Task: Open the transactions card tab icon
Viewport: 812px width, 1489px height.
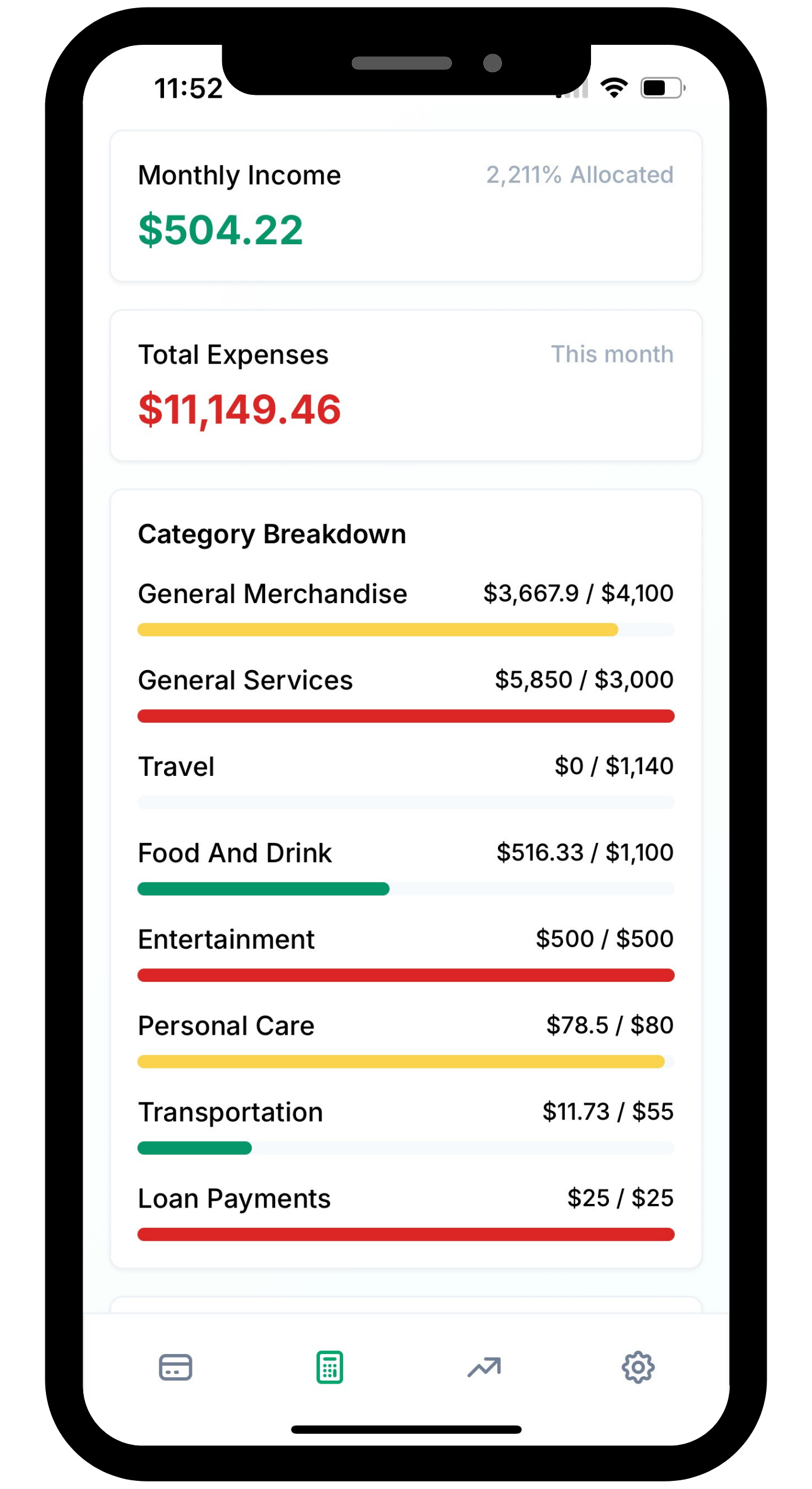Action: (175, 1367)
